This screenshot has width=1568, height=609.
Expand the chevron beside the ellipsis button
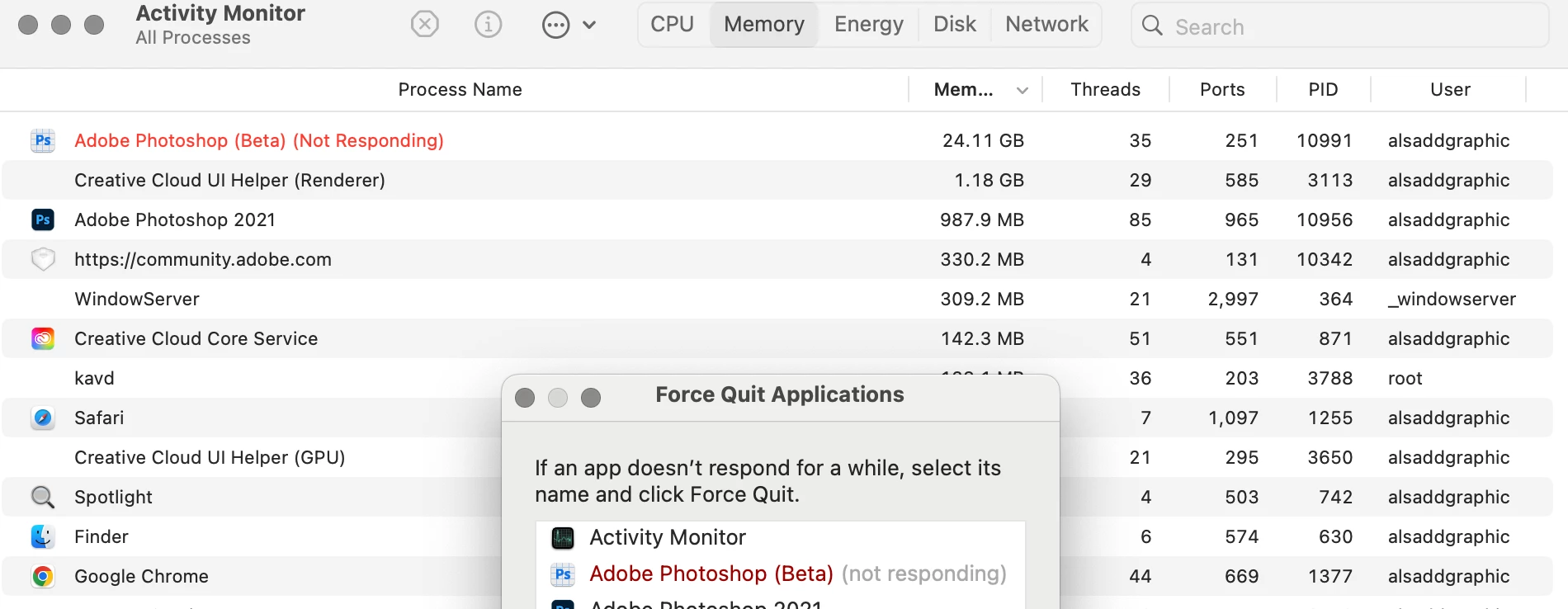click(589, 26)
